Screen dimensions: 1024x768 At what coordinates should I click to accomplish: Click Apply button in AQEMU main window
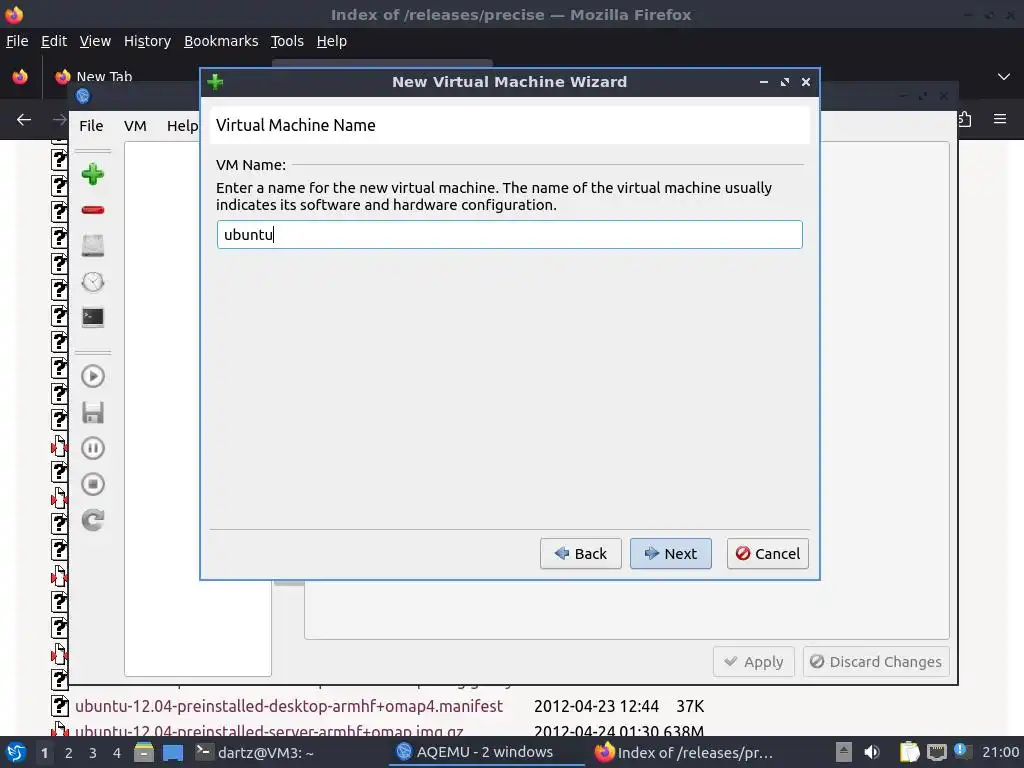754,662
